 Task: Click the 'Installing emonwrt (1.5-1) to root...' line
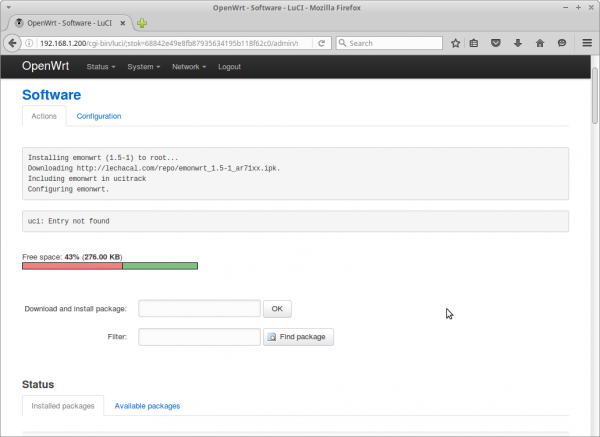103,158
